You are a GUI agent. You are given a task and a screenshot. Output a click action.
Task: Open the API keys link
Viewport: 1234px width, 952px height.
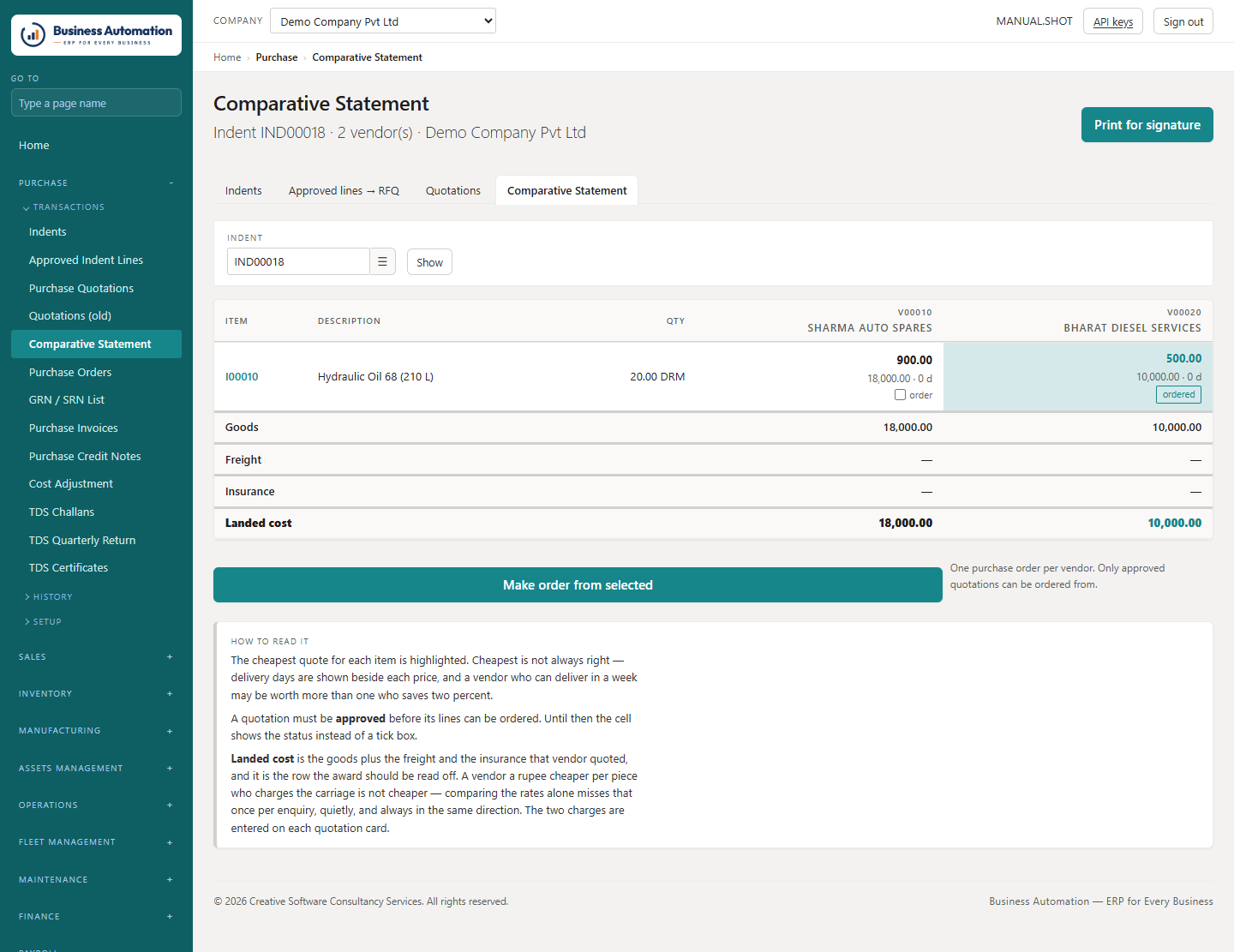pyautogui.click(x=1113, y=21)
